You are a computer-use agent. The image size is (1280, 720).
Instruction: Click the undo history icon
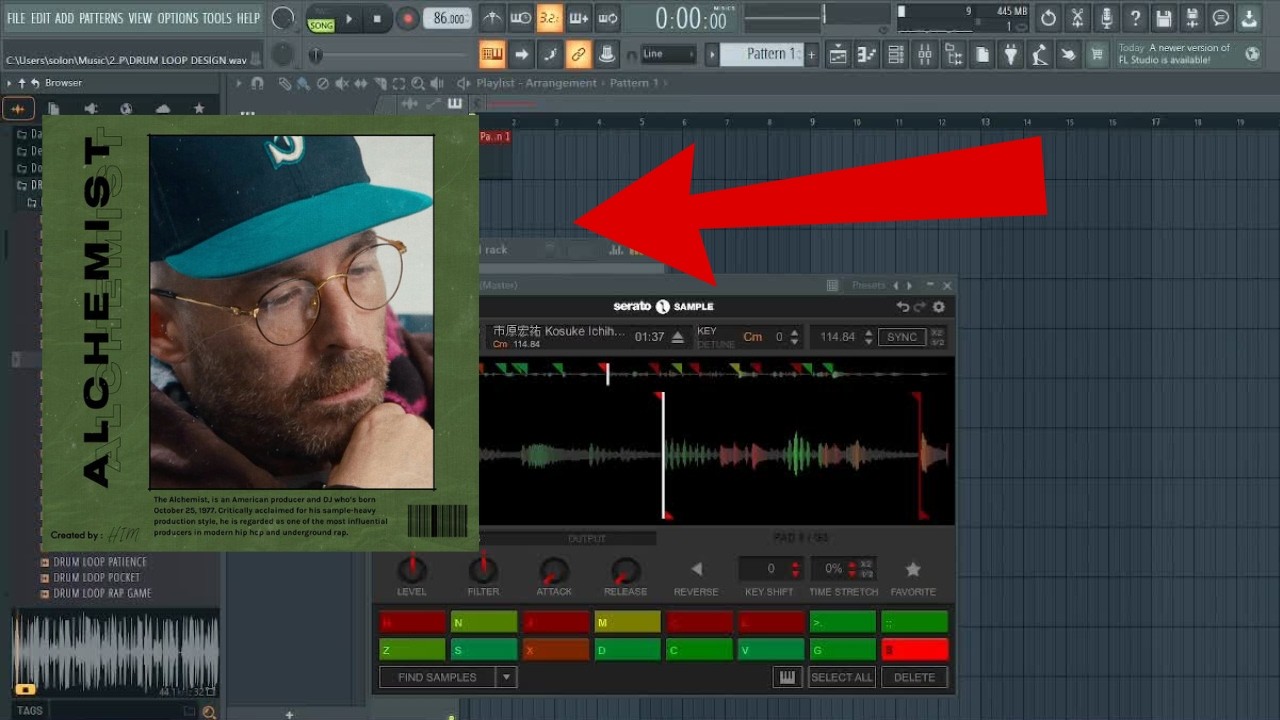click(1048, 18)
